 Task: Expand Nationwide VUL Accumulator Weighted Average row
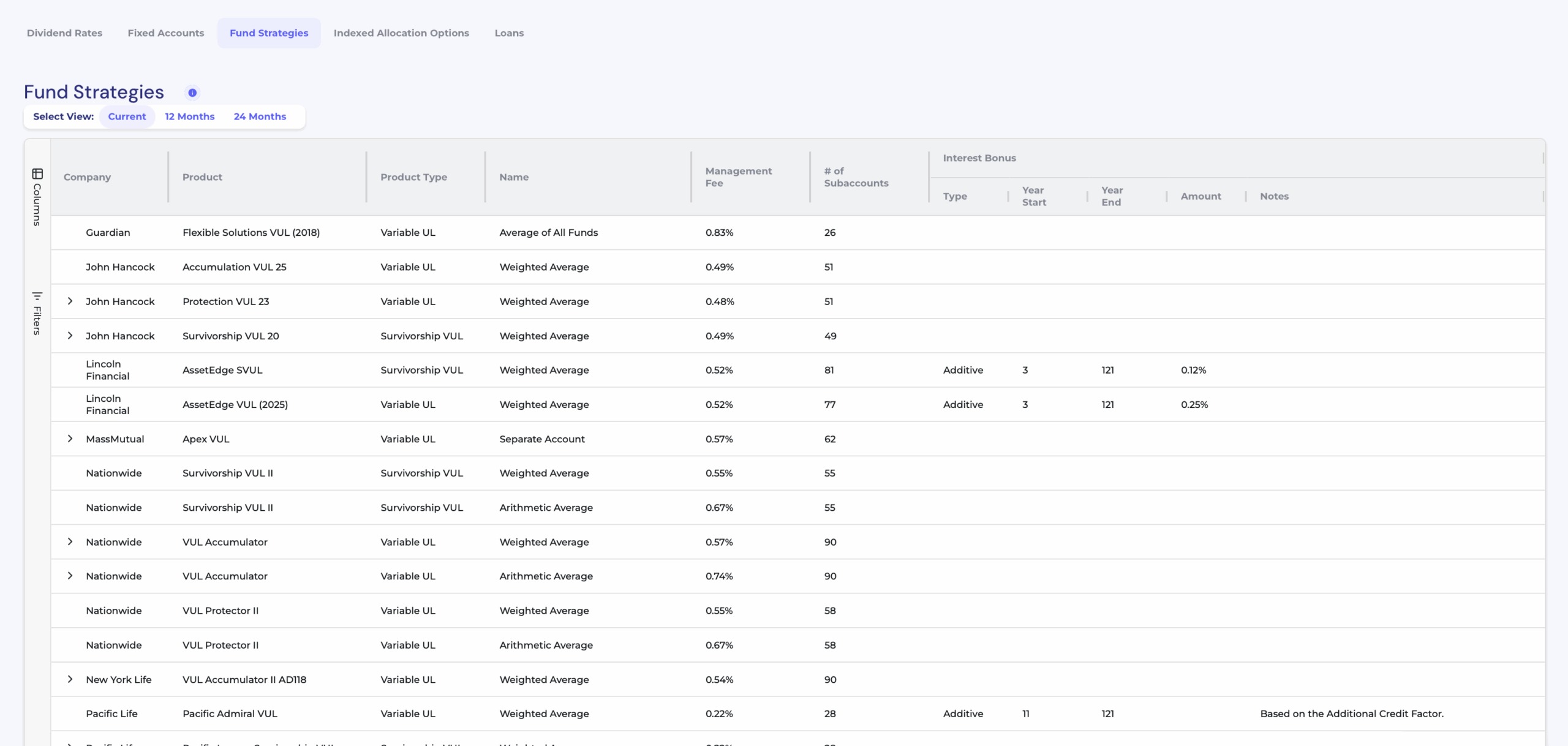(x=70, y=541)
